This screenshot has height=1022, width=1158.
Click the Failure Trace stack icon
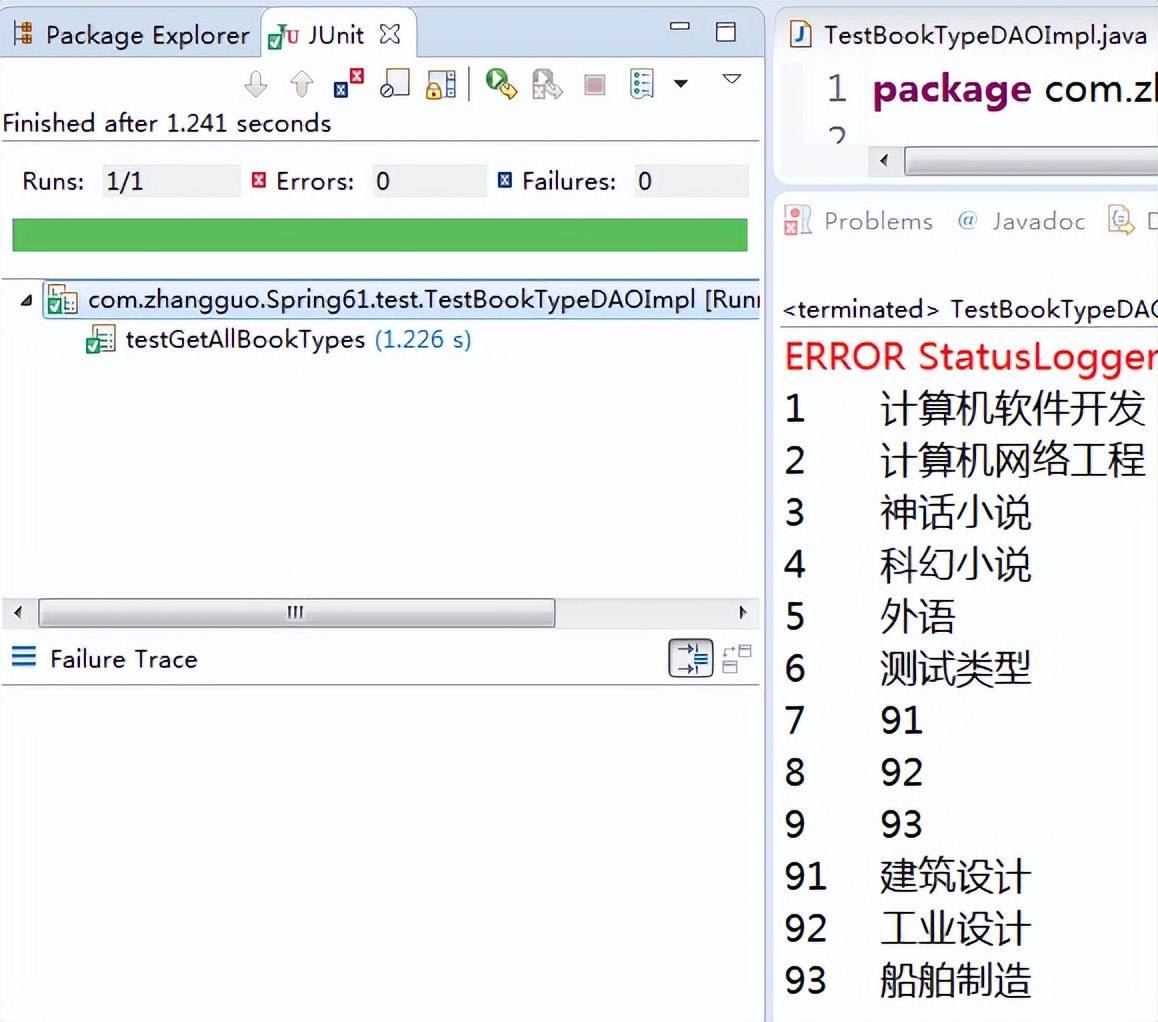[24, 656]
